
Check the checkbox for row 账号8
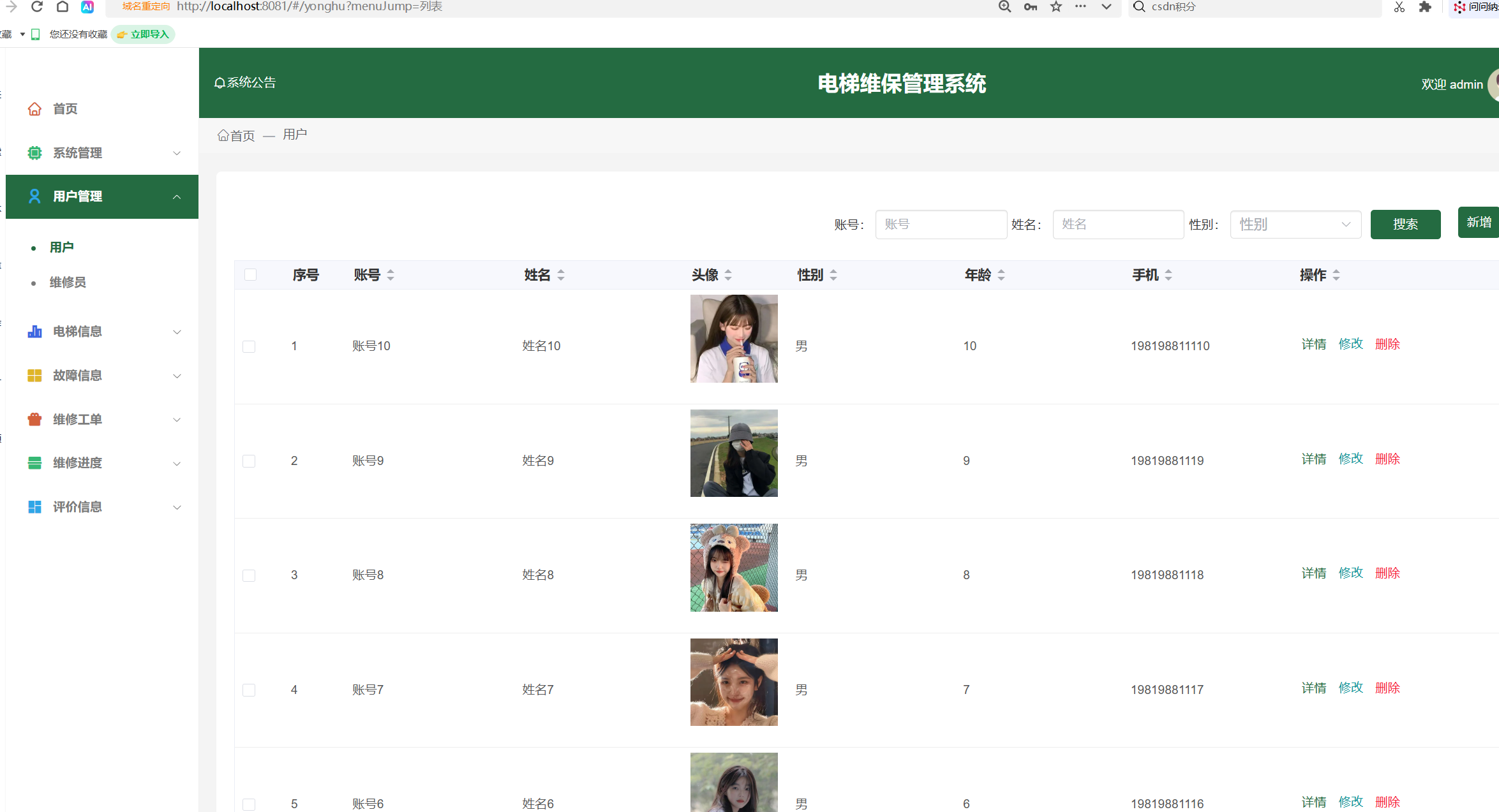pyautogui.click(x=249, y=575)
